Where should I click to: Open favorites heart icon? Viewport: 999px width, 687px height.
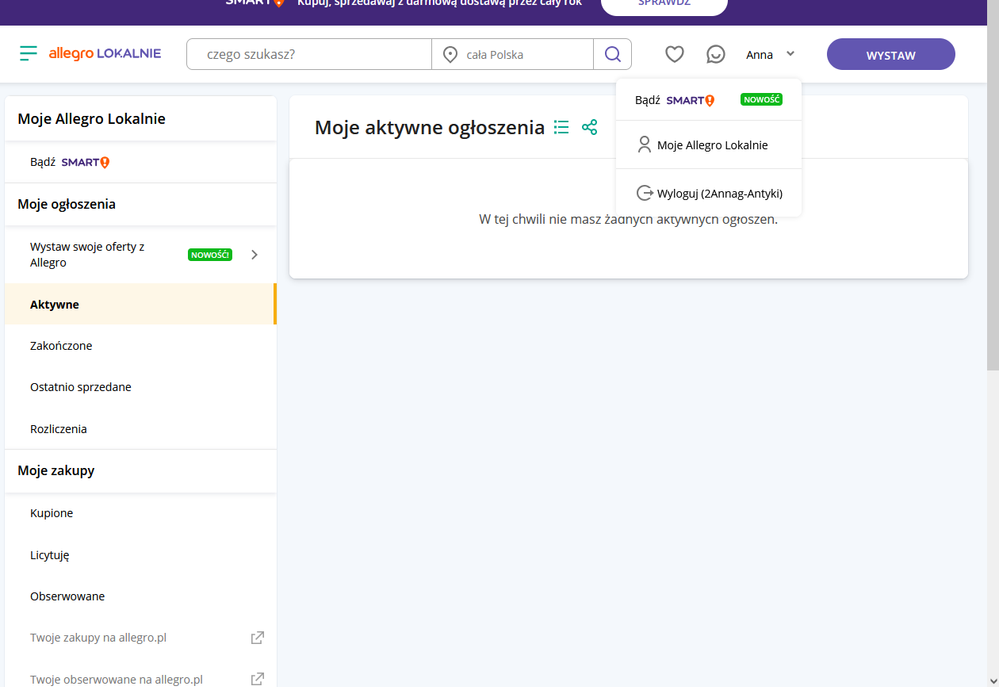coord(675,54)
